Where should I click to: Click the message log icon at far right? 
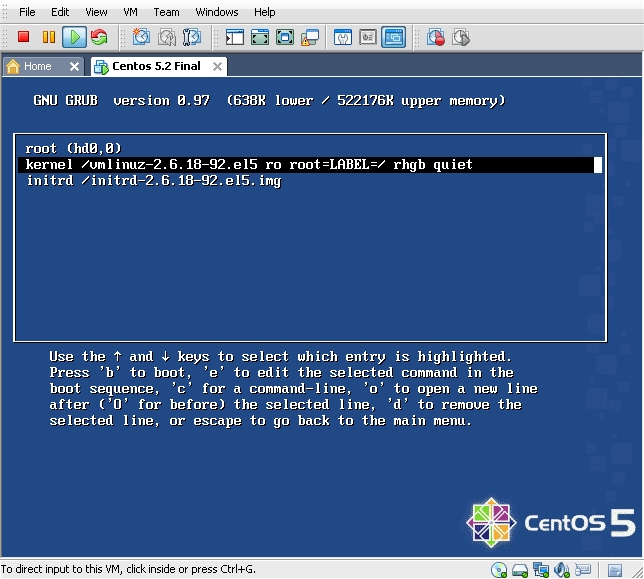(615, 570)
